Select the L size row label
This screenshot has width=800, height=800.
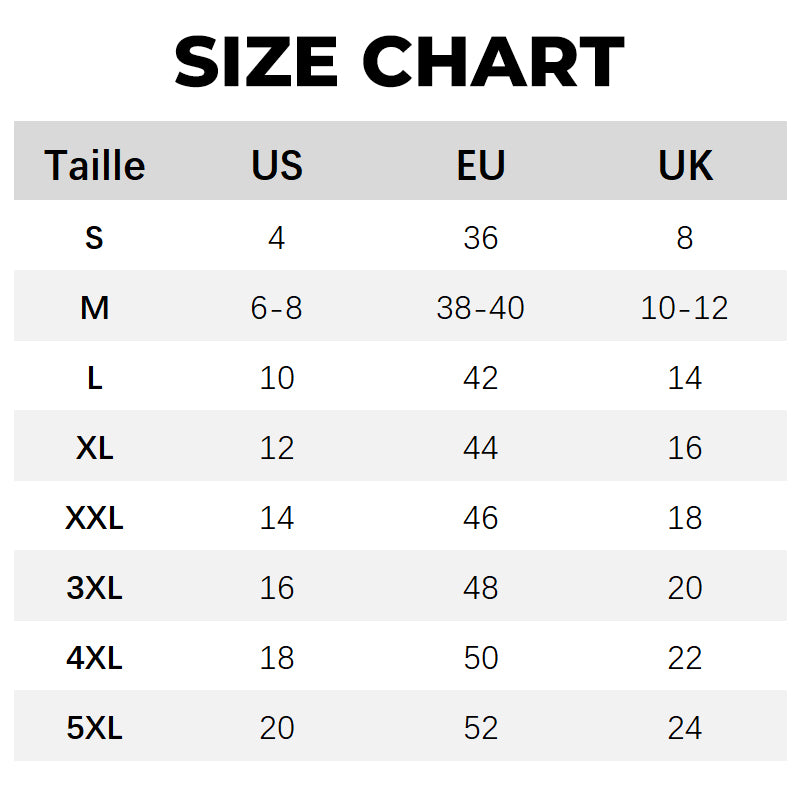[95, 378]
